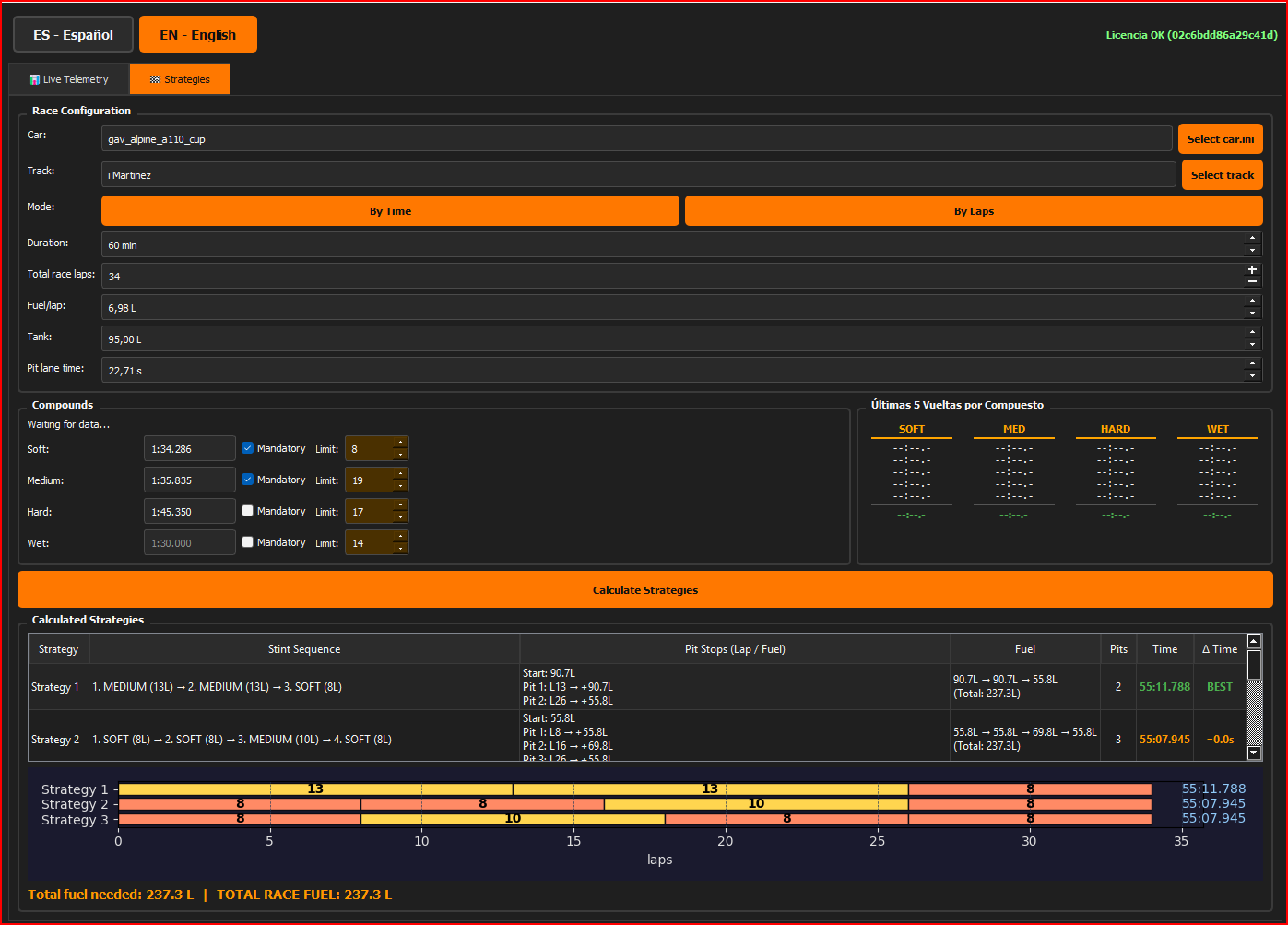Viewport: 1288px width, 925px height.
Task: Click the Strategy 1 time 55:11.788 cell
Action: click(1164, 687)
